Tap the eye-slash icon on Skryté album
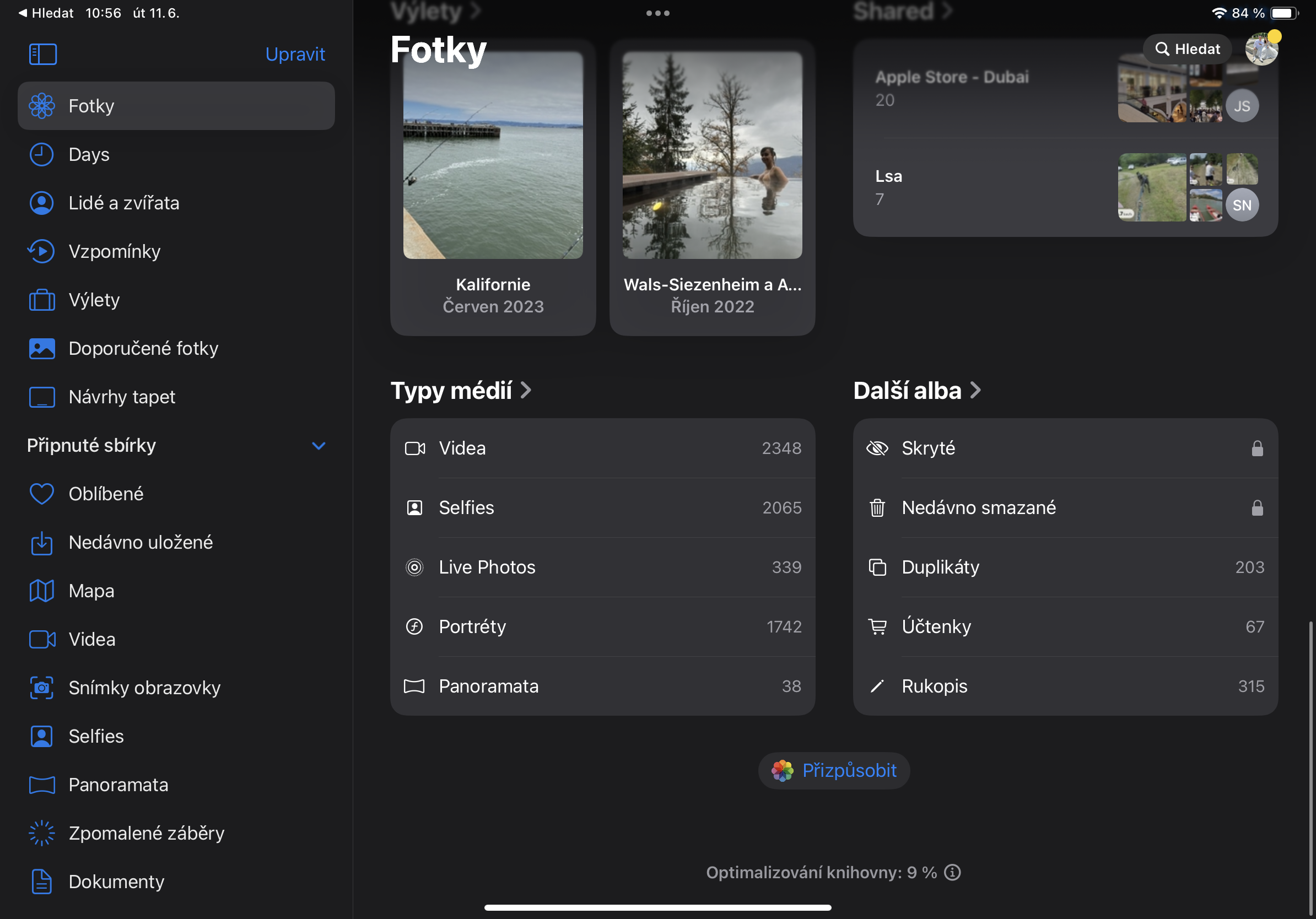Screen dimensions: 1316x919 [877, 448]
